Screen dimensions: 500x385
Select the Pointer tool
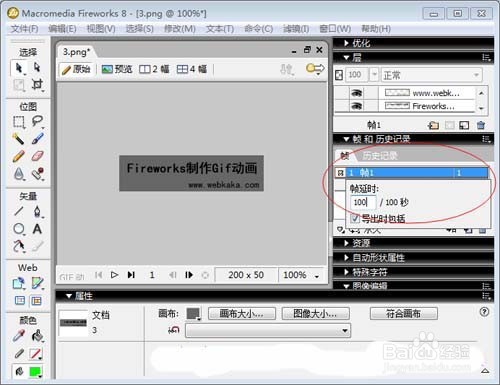[x=19, y=68]
